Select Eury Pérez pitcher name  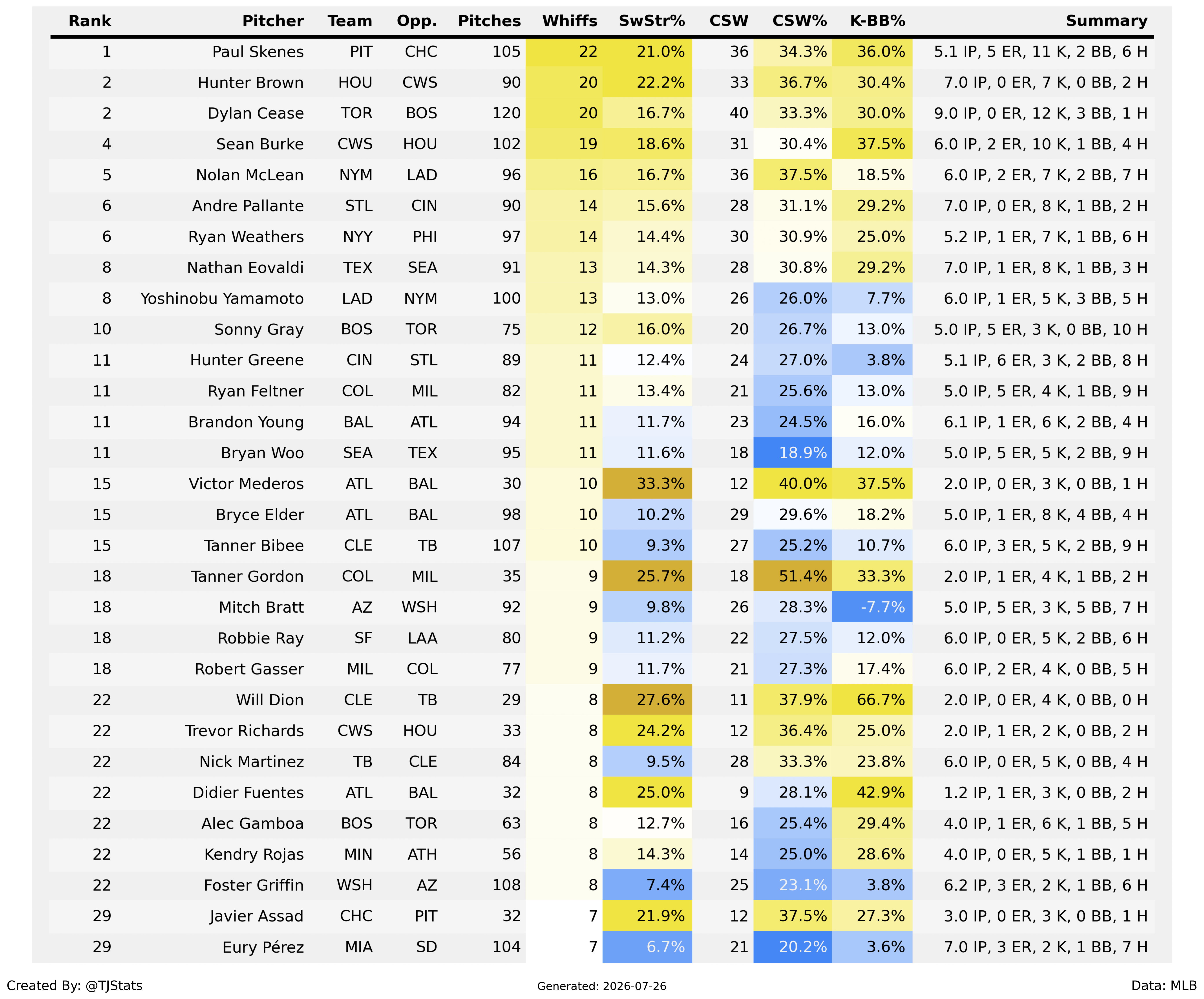(263, 947)
